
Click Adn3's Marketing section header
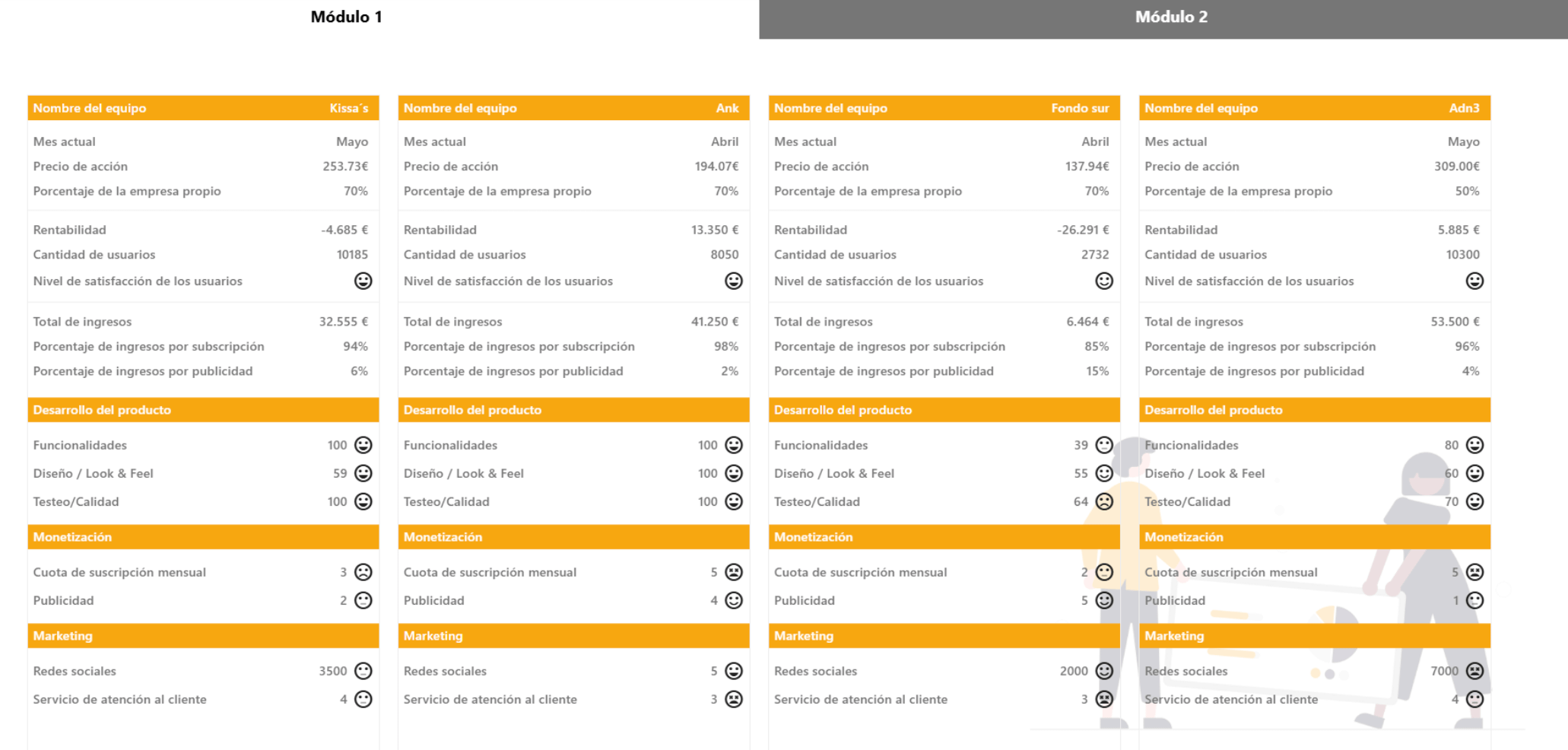tap(1314, 636)
